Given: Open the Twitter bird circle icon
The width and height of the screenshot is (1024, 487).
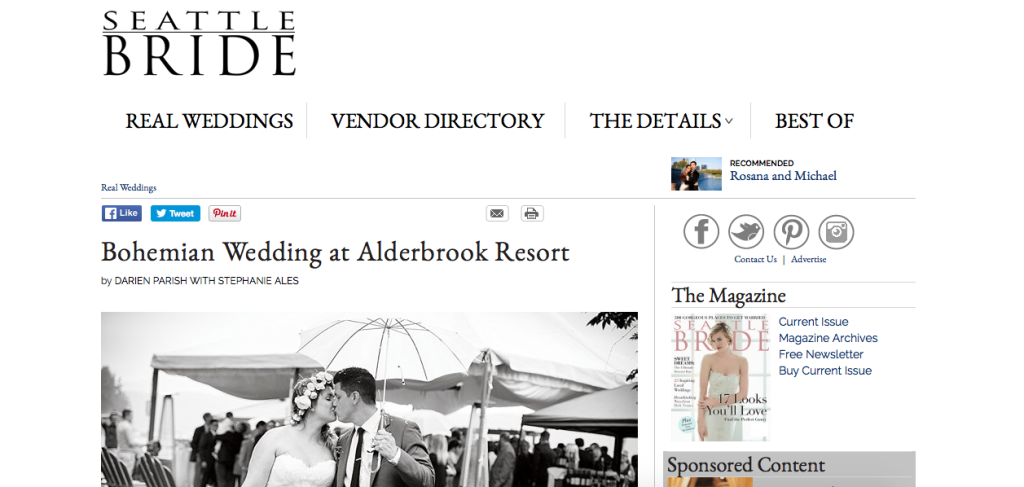Looking at the screenshot, I should (746, 232).
